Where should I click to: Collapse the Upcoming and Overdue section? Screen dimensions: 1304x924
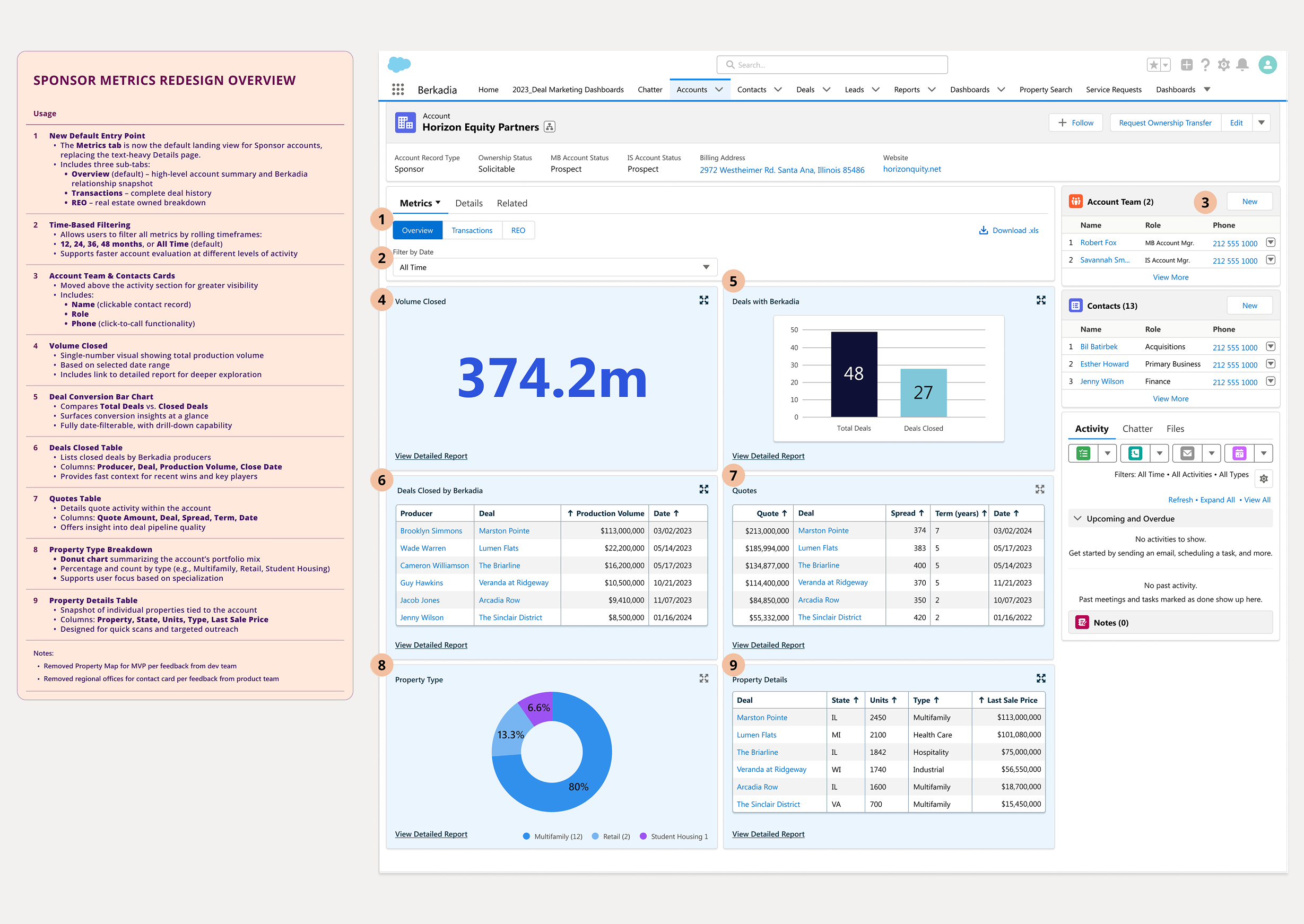coord(1077,518)
